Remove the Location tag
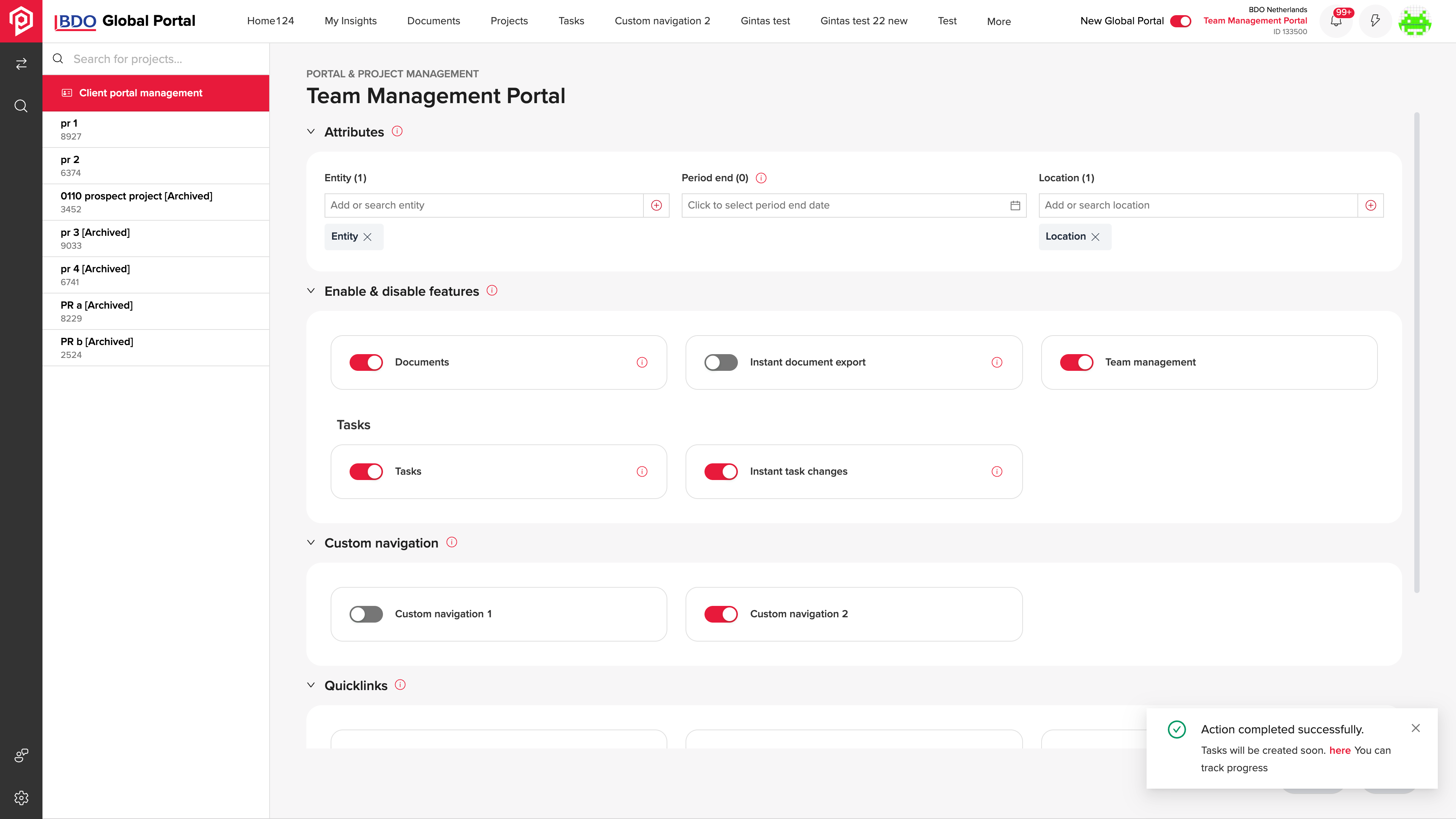1456x819 pixels. 1095,237
